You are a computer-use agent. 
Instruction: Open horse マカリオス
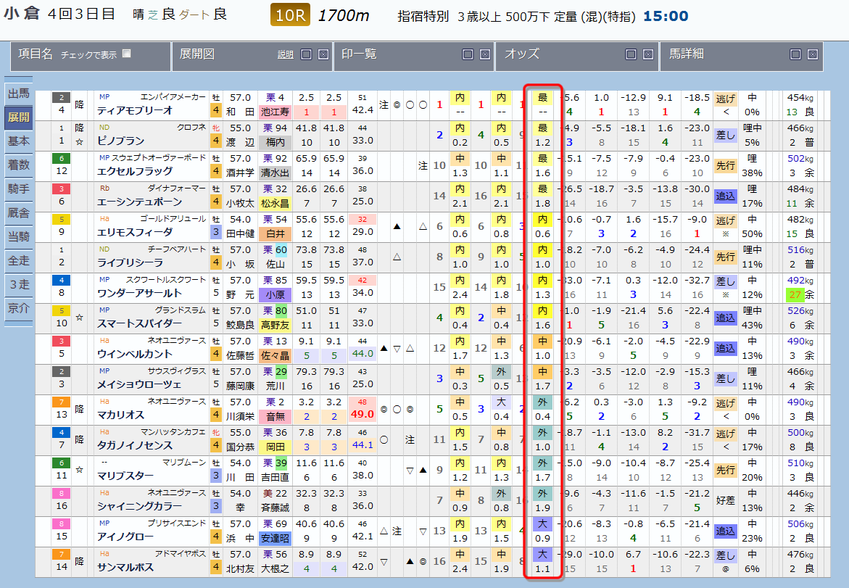121,415
